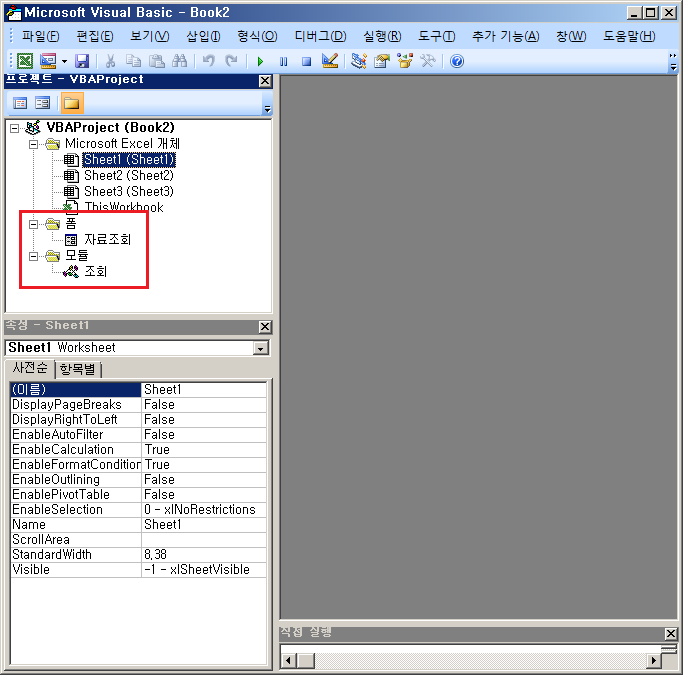The width and height of the screenshot is (683, 675).
Task: Toggle Folders view in project panel
Action: (x=72, y=103)
